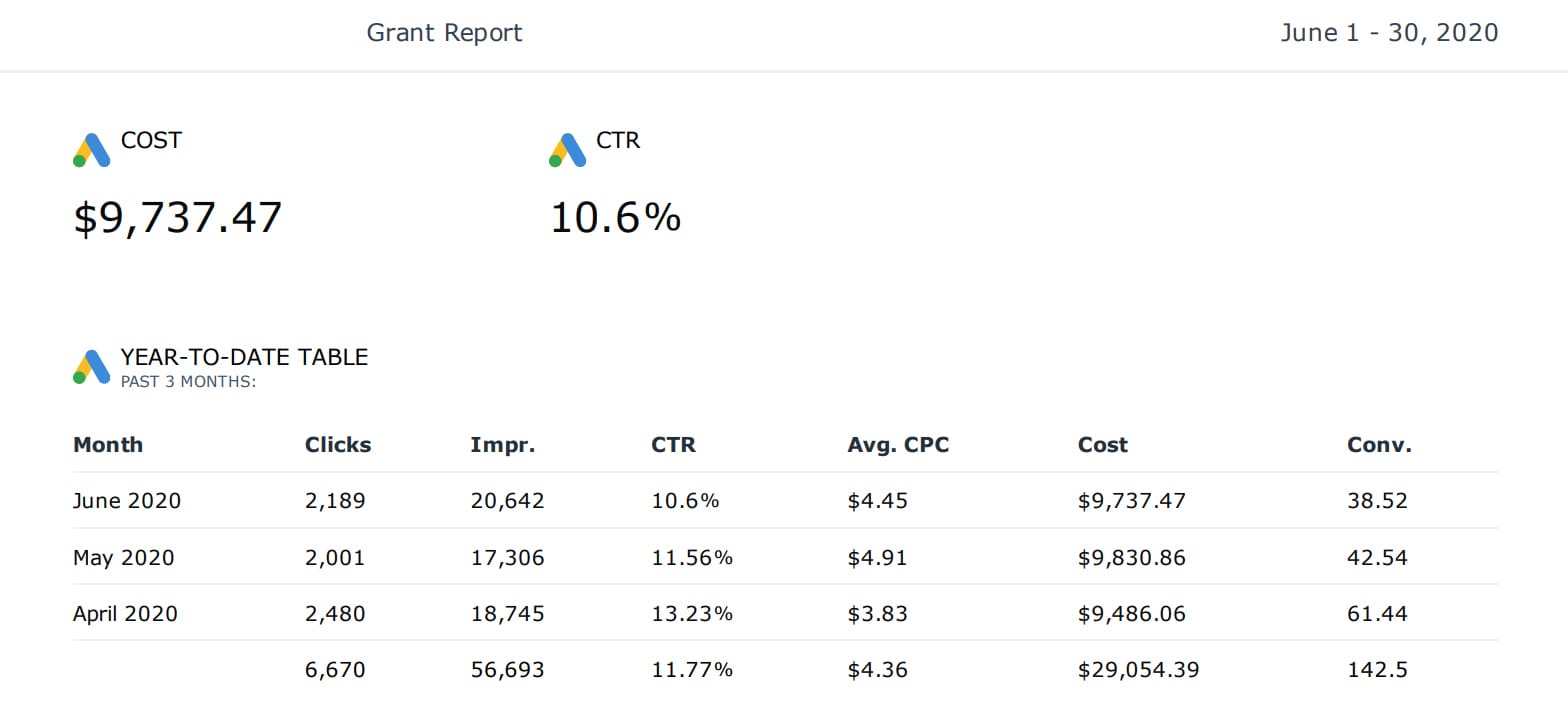Click the Conv. column header
Image resolution: width=1568 pixels, height=710 pixels.
1379,445
